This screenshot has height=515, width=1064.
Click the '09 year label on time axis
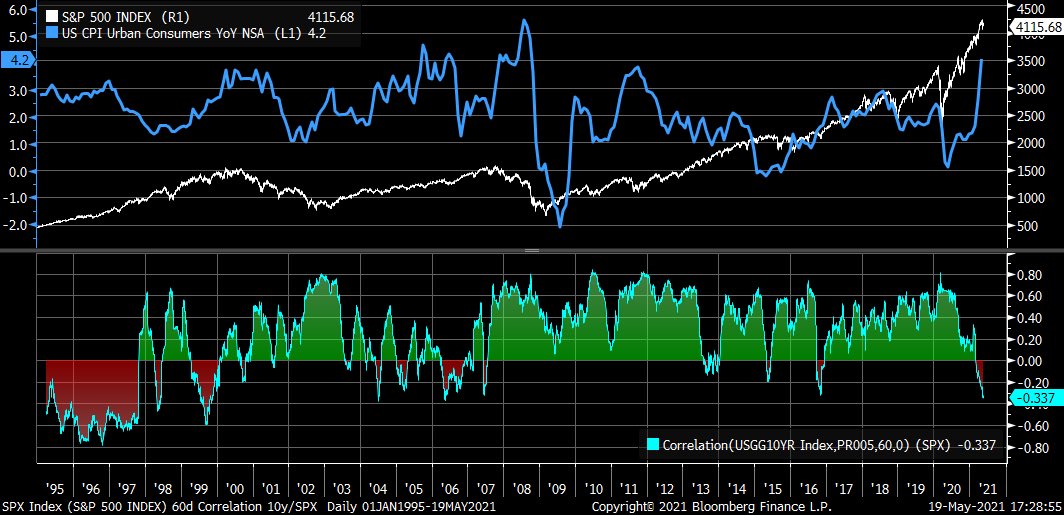pyautogui.click(x=558, y=489)
